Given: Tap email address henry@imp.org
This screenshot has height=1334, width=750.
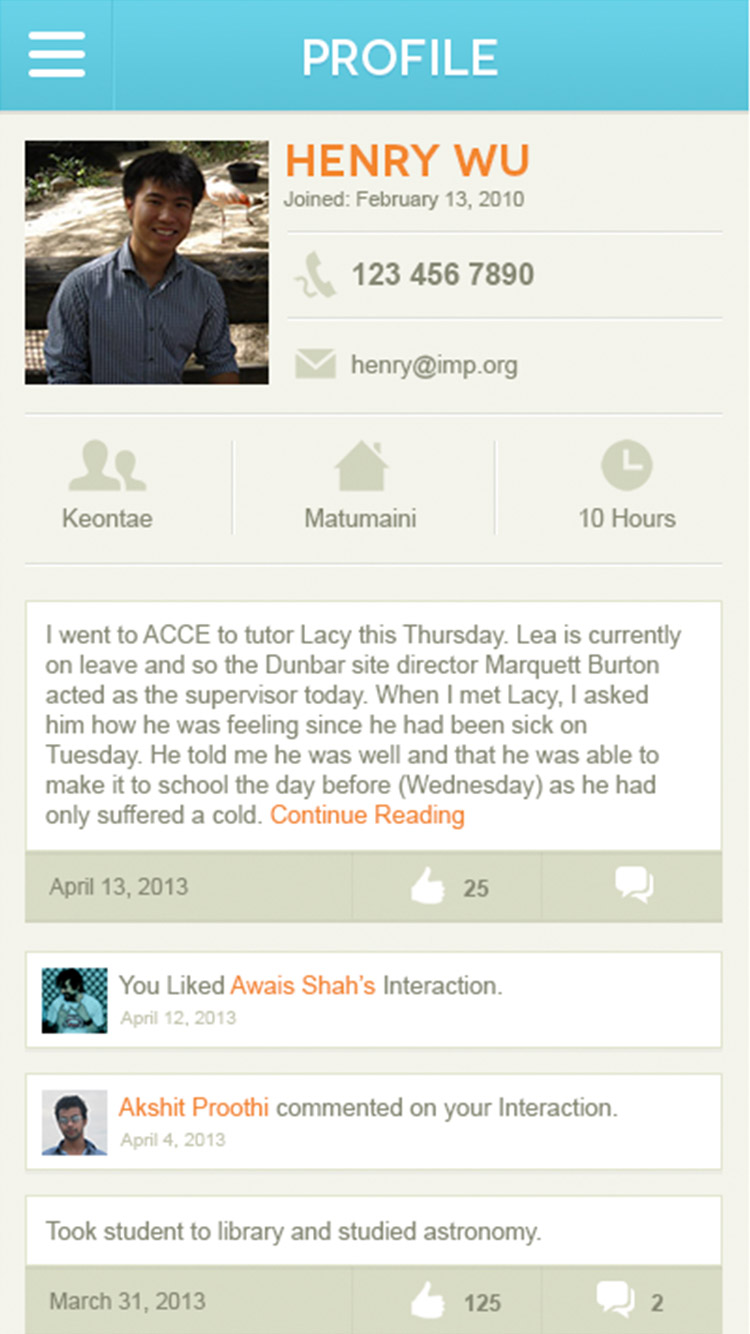Looking at the screenshot, I should [x=434, y=366].
